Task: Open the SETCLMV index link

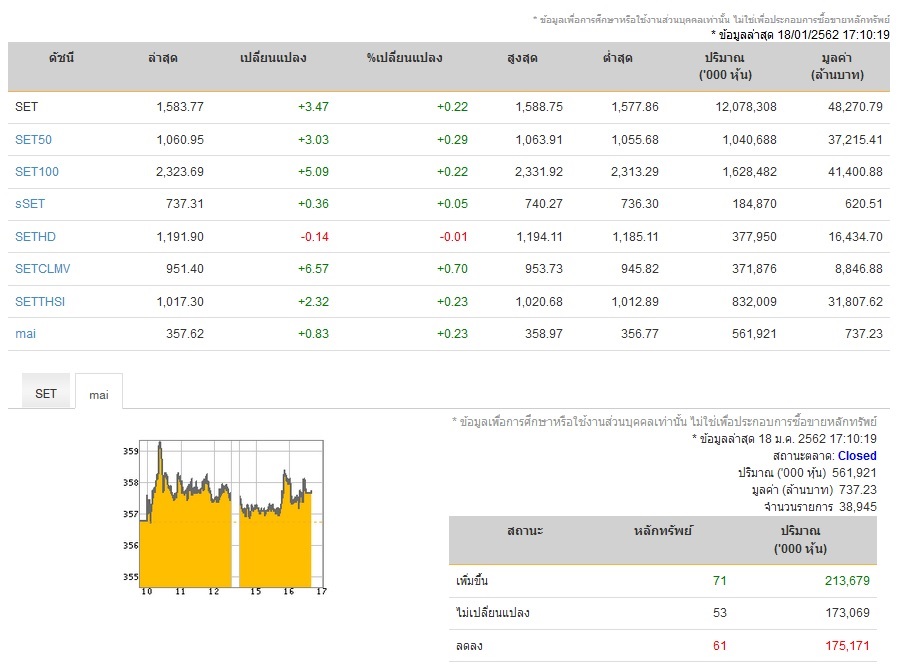Action: (x=42, y=268)
